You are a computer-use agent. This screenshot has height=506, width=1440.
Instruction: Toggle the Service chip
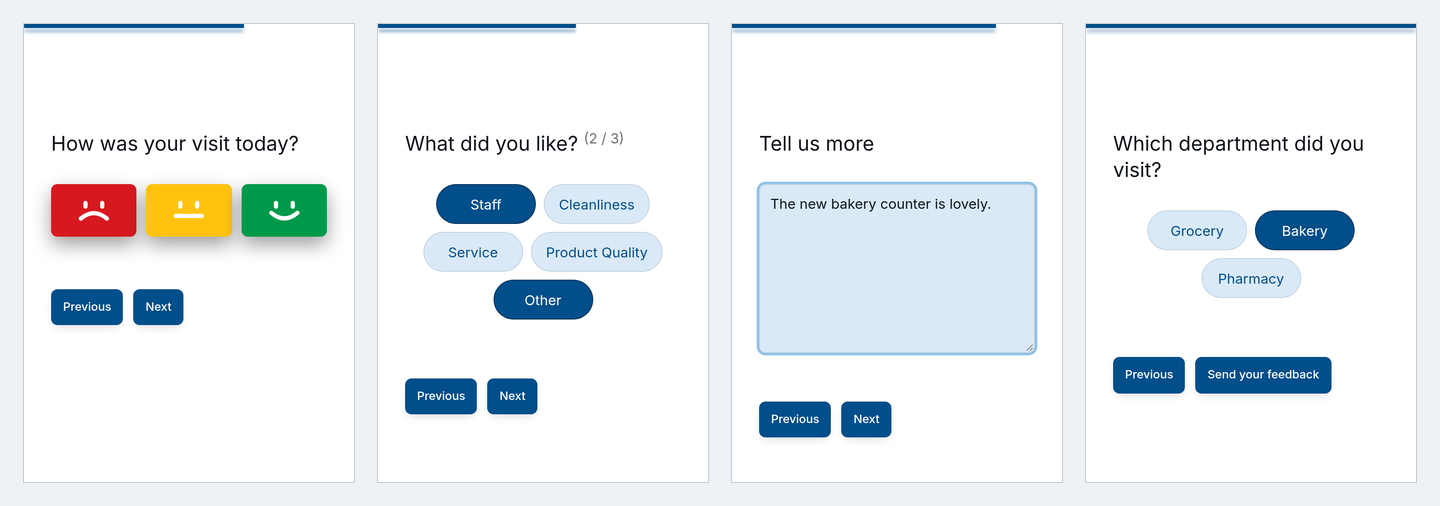[473, 252]
